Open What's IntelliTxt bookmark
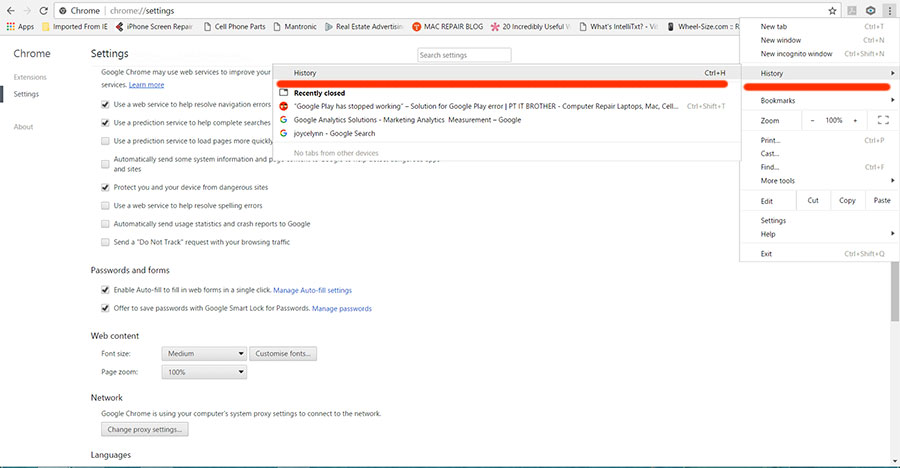900x468 pixels. click(x=619, y=26)
